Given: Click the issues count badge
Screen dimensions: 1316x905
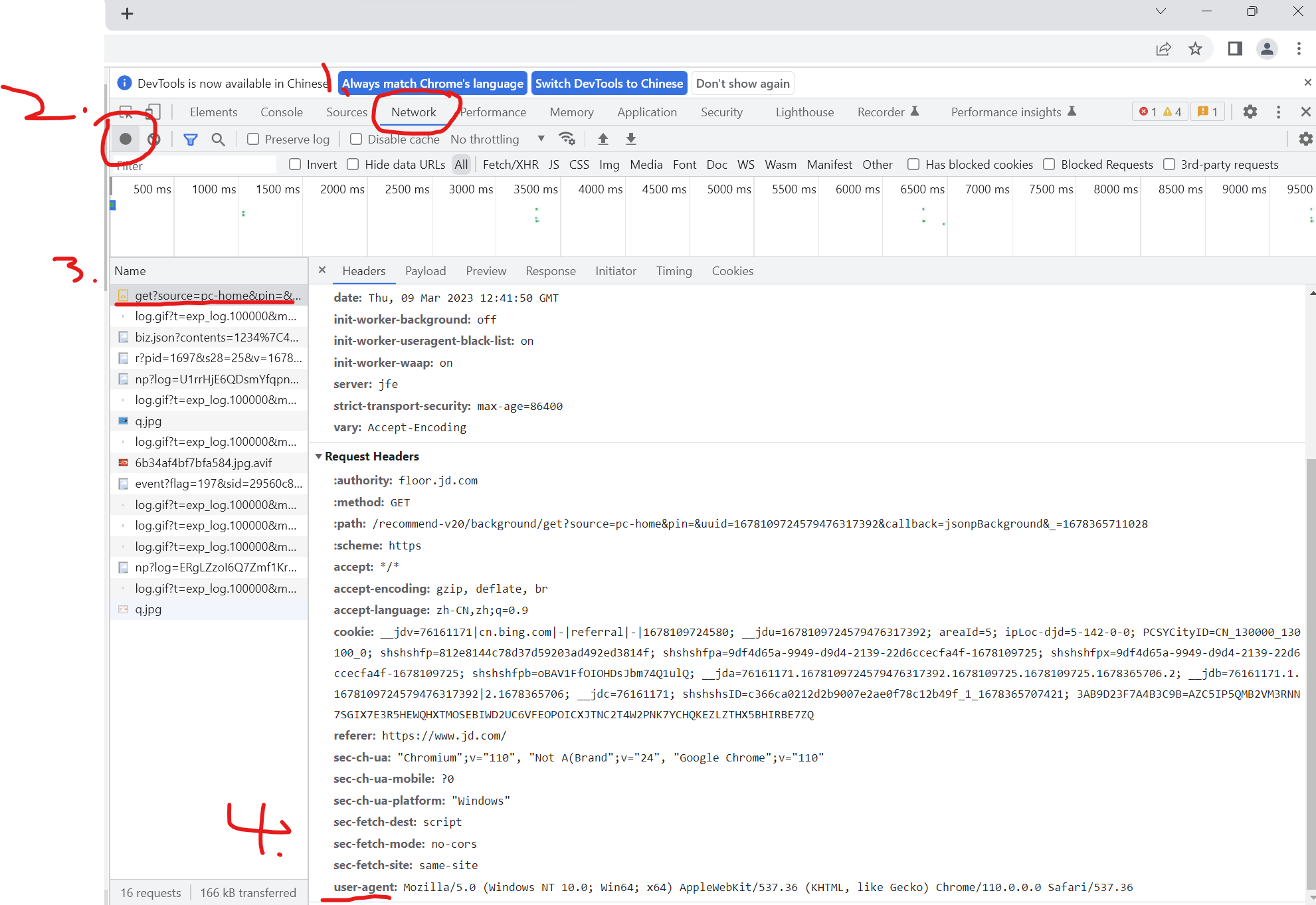Looking at the screenshot, I should pyautogui.click(x=1208, y=112).
